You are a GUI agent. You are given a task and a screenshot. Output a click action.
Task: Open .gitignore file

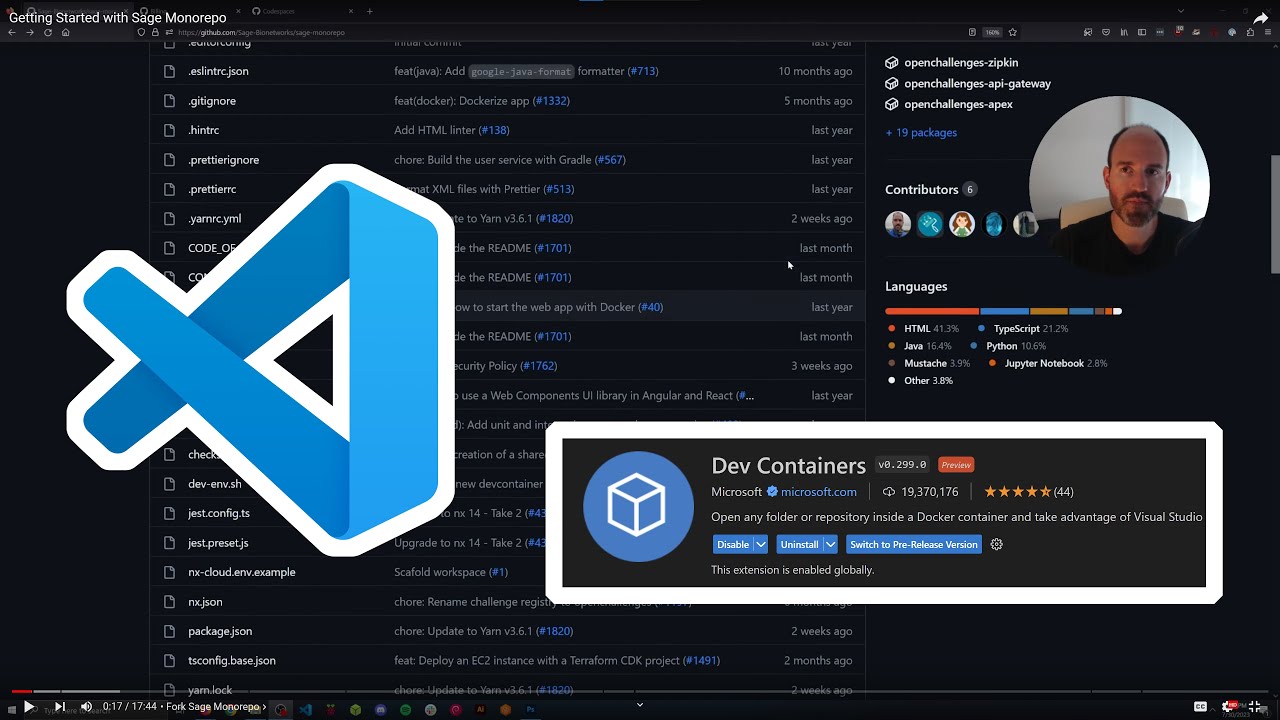tap(212, 101)
